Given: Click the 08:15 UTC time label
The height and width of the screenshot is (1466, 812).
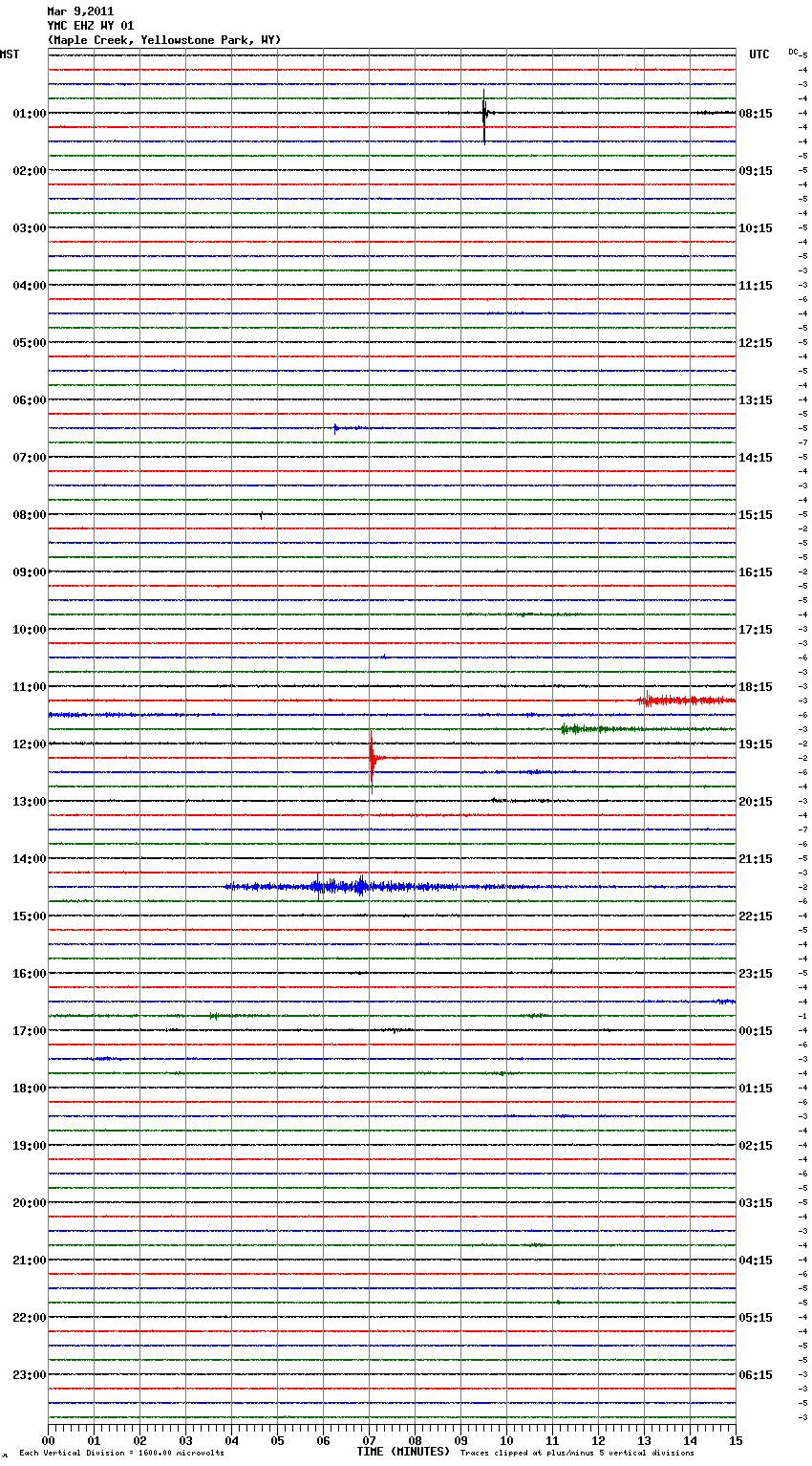Looking at the screenshot, I should [x=756, y=114].
